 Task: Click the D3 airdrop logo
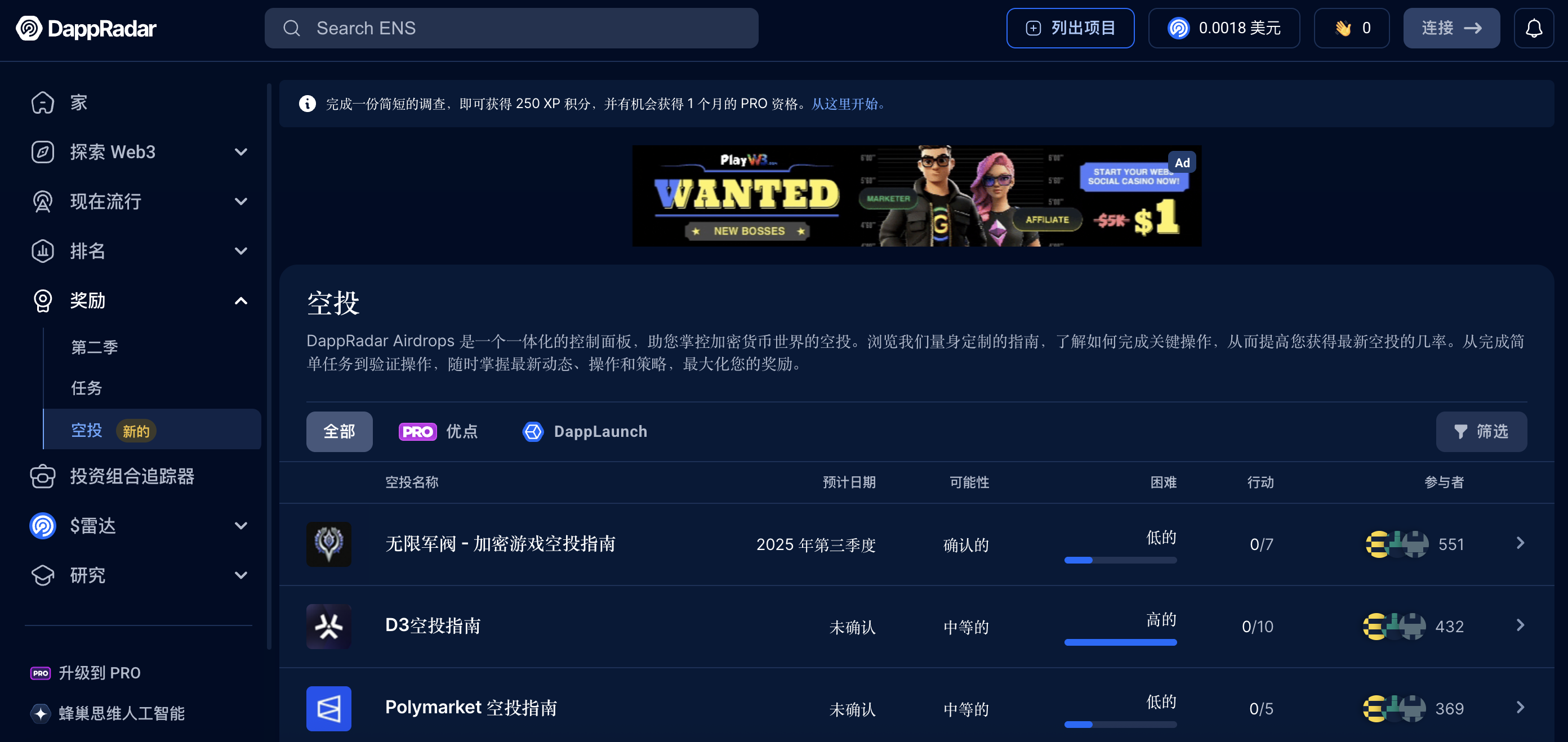[x=329, y=626]
